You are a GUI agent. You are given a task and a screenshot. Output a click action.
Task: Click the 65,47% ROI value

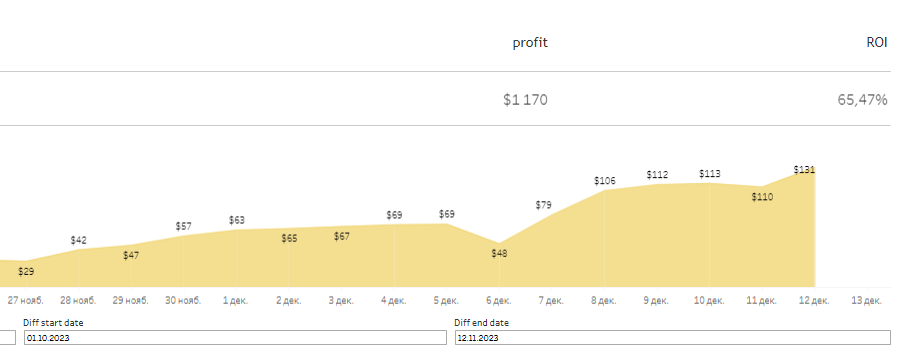pyautogui.click(x=862, y=100)
